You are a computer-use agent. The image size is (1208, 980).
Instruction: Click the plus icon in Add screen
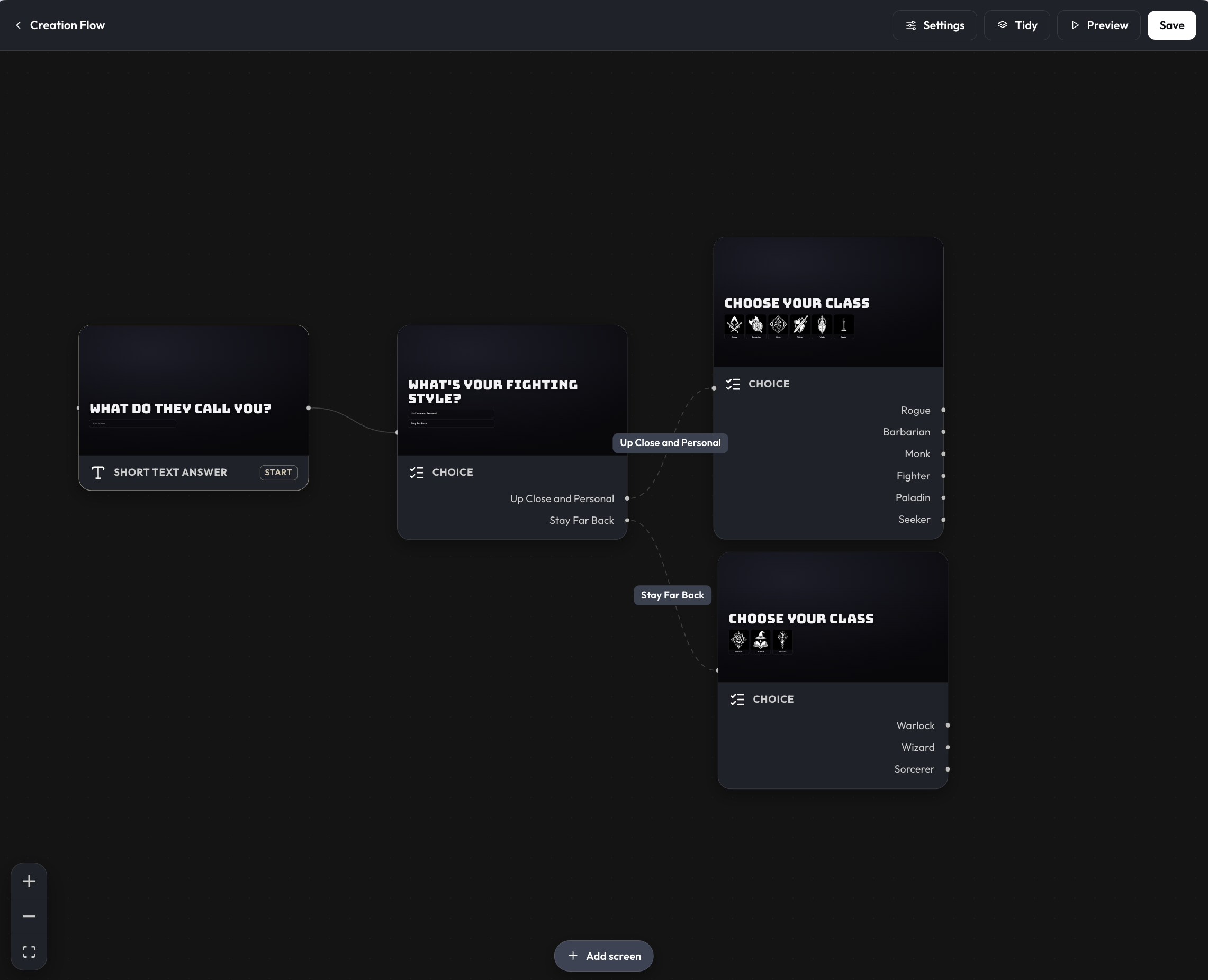[573, 956]
